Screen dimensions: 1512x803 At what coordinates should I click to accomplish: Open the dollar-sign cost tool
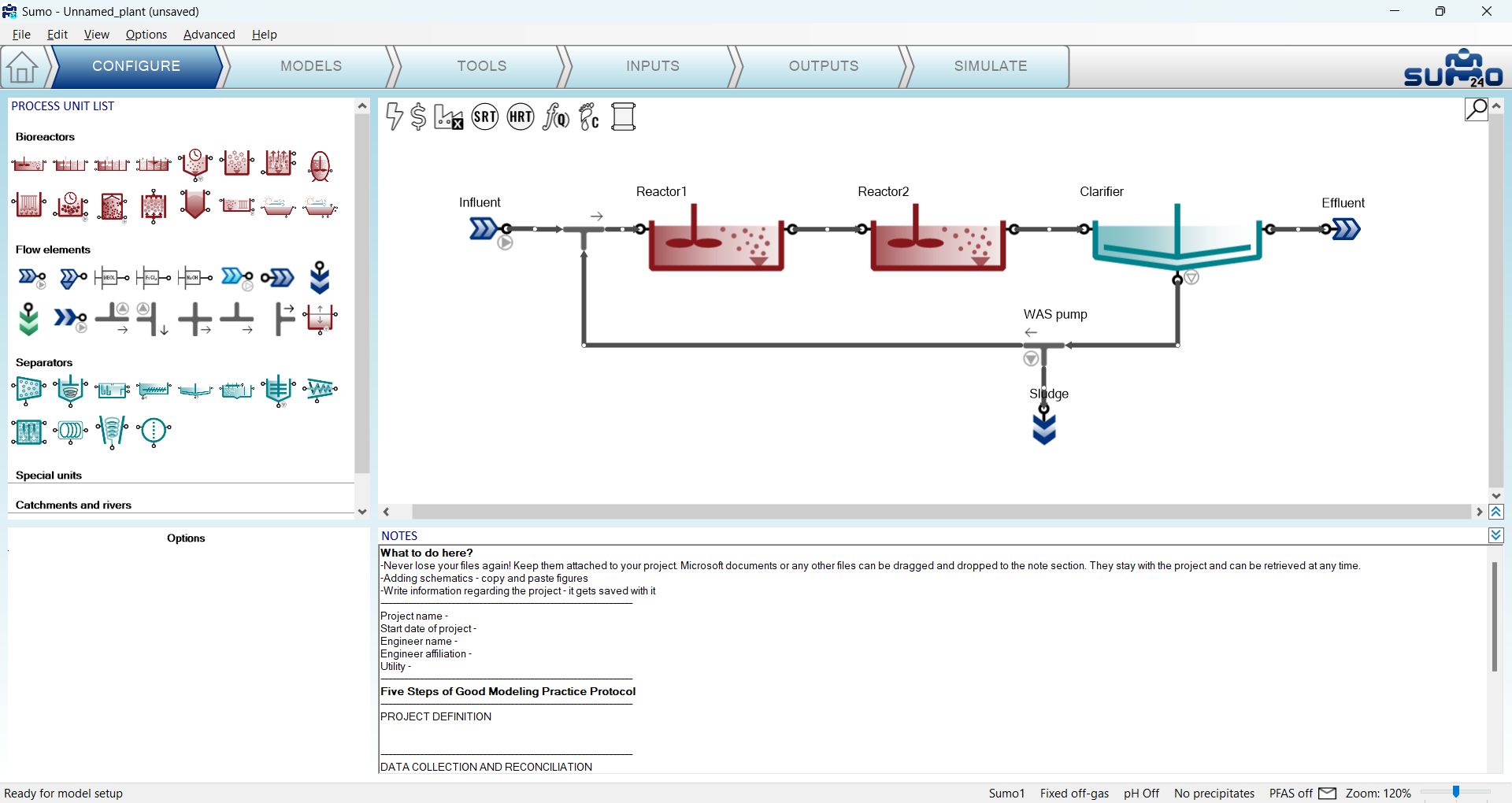[x=419, y=117]
